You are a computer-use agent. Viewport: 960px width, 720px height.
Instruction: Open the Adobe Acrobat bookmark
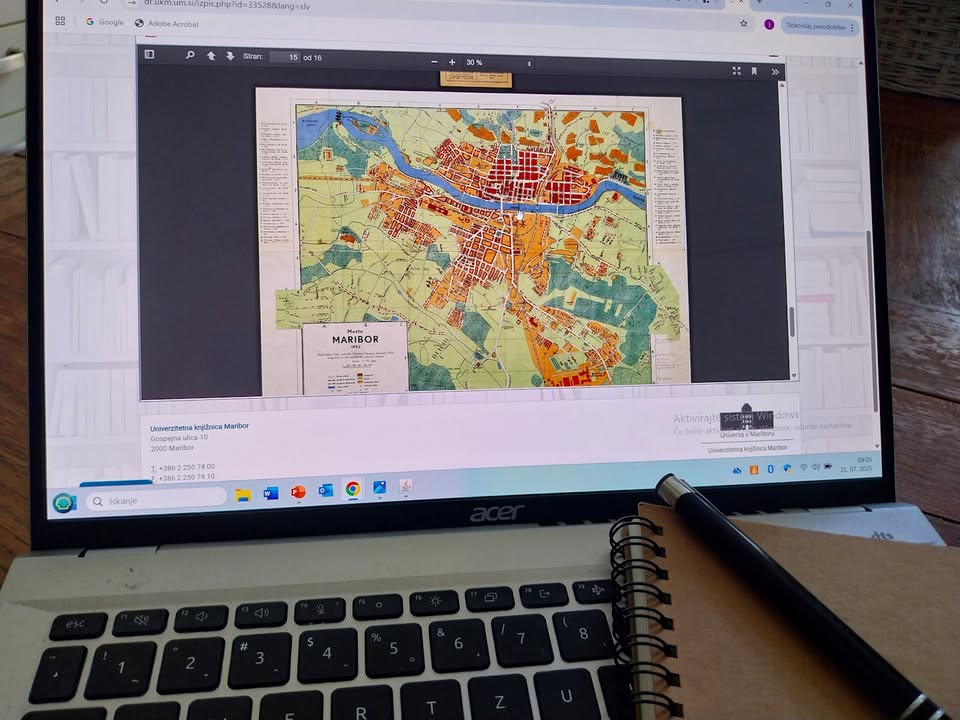(x=174, y=25)
